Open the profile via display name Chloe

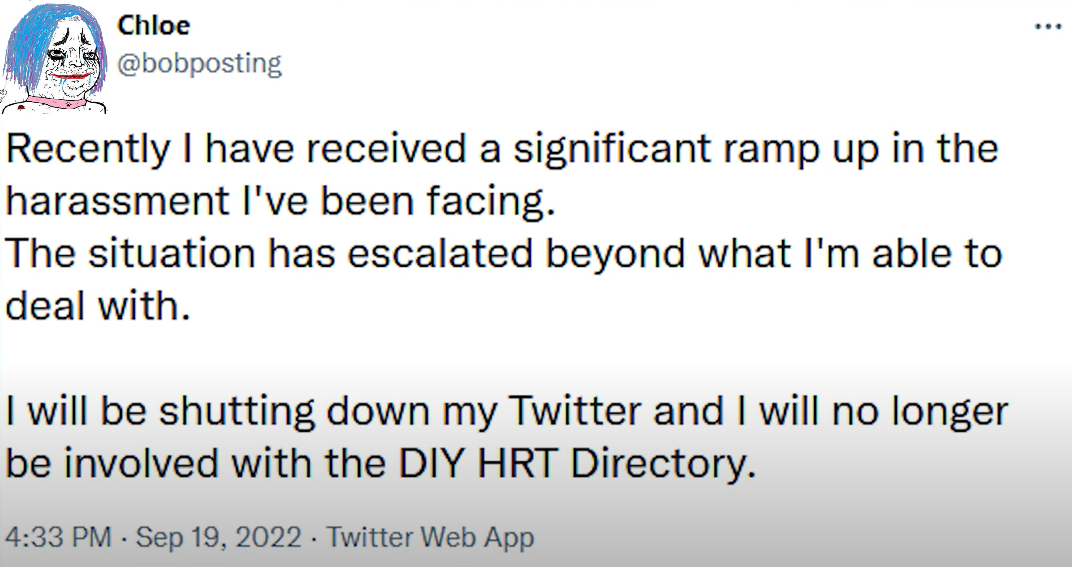(153, 25)
